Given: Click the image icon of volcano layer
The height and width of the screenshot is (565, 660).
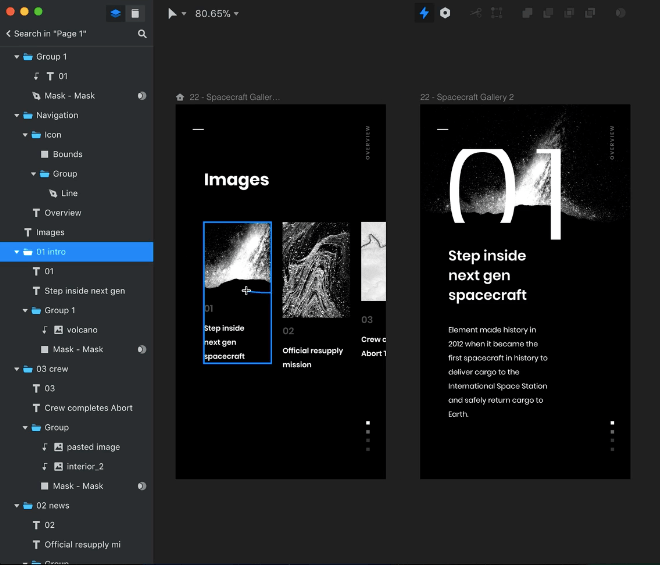Looking at the screenshot, I should click(x=58, y=330).
